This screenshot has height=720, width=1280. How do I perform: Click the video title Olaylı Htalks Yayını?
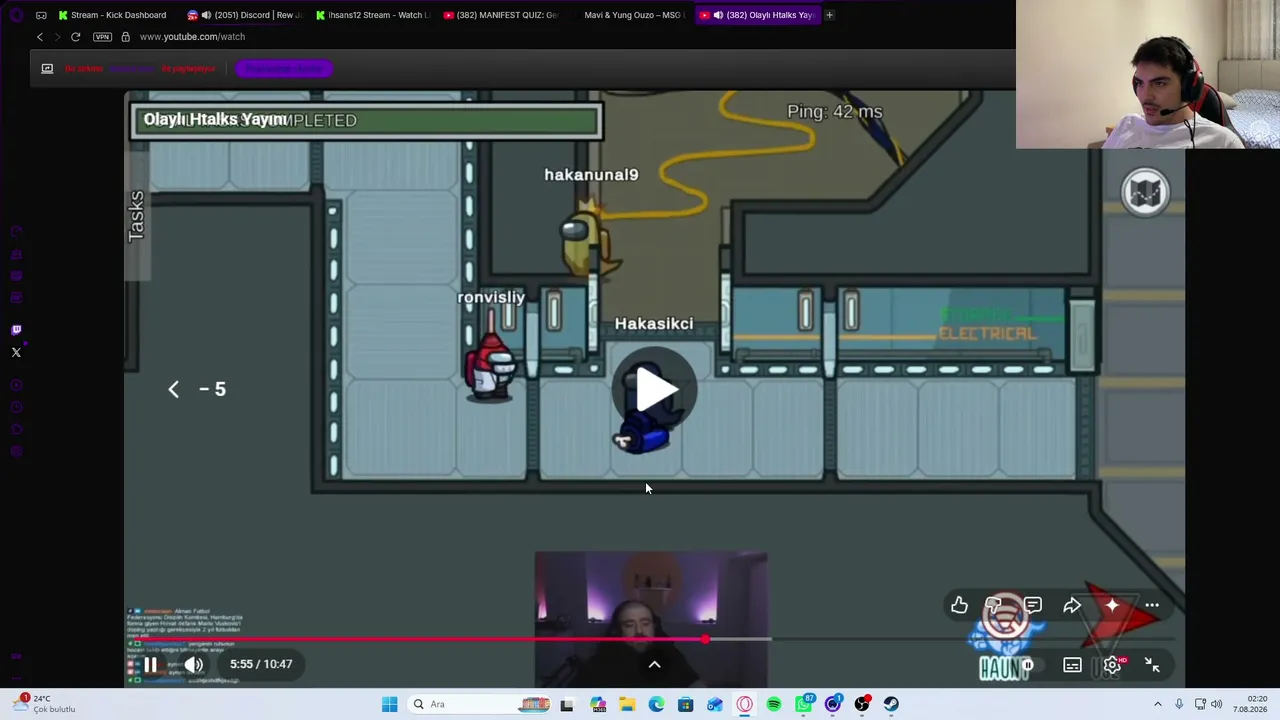[x=215, y=119]
